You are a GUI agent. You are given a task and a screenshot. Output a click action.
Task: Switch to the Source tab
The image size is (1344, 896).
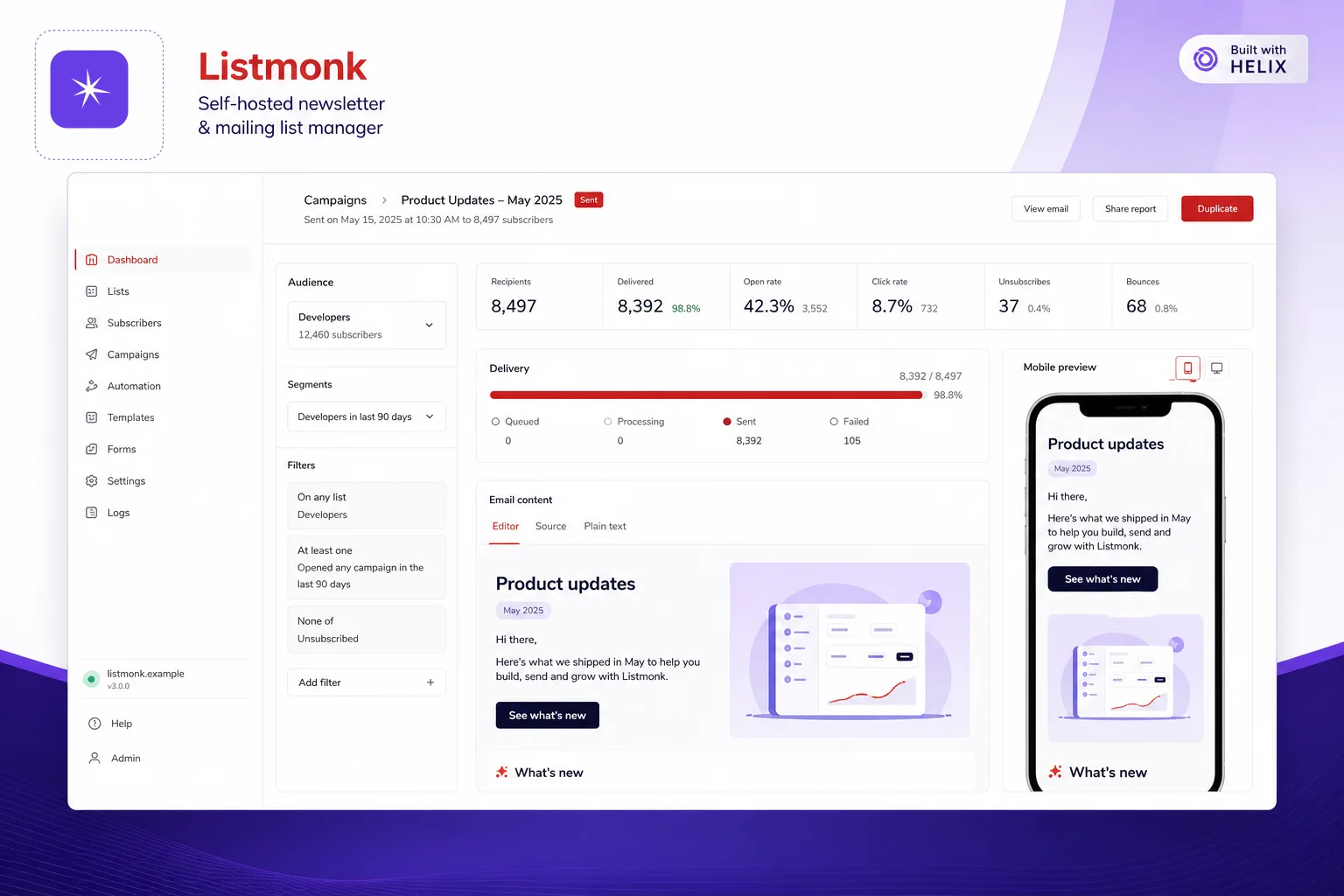tap(550, 527)
